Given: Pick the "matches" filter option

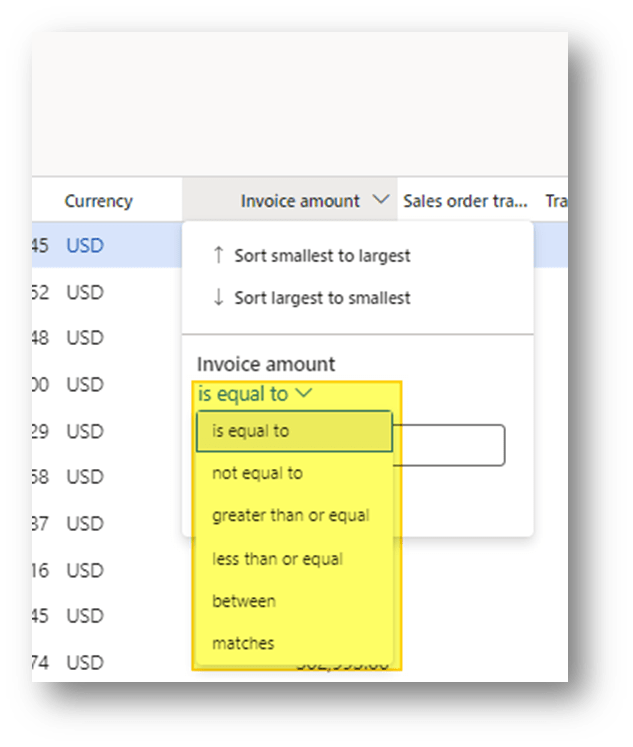Looking at the screenshot, I should (x=243, y=643).
